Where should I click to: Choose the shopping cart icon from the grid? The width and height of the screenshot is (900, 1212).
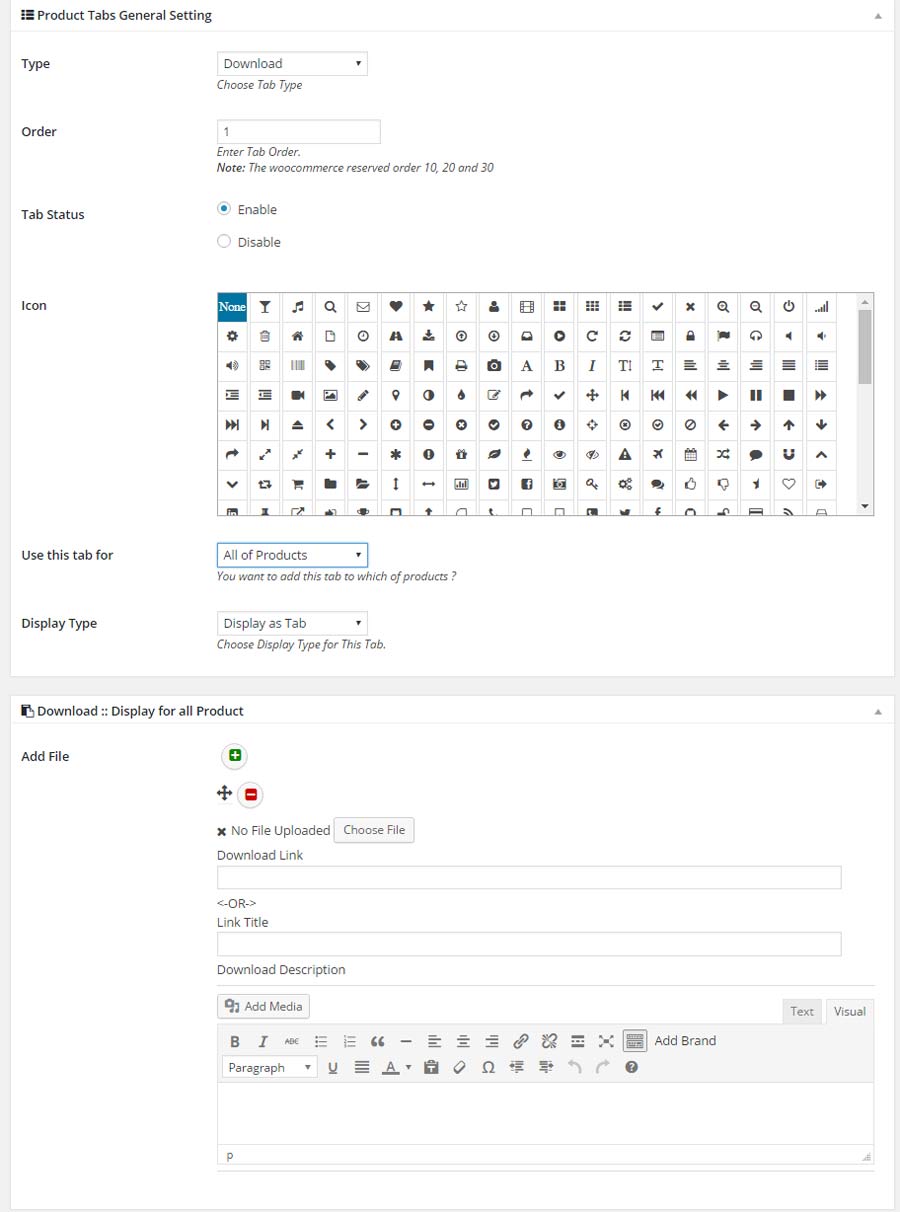(x=297, y=484)
